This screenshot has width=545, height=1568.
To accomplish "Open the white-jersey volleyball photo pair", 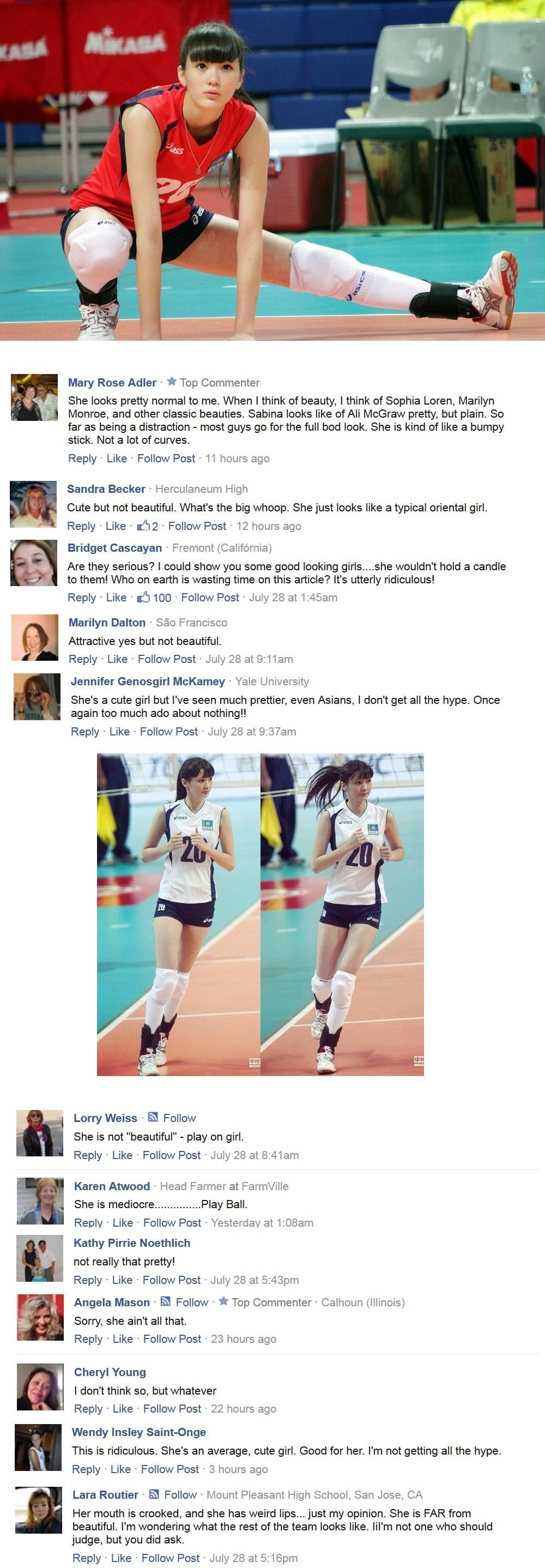I will tap(261, 915).
